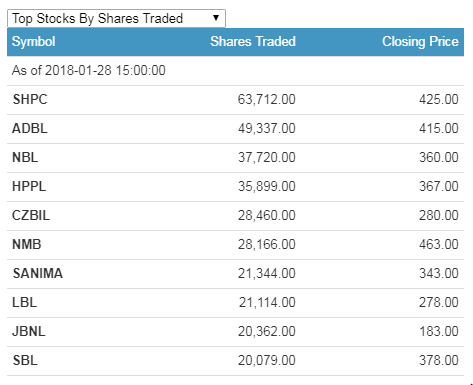Open the SANIMA stock symbol
The height and width of the screenshot is (385, 473).
(x=37, y=273)
